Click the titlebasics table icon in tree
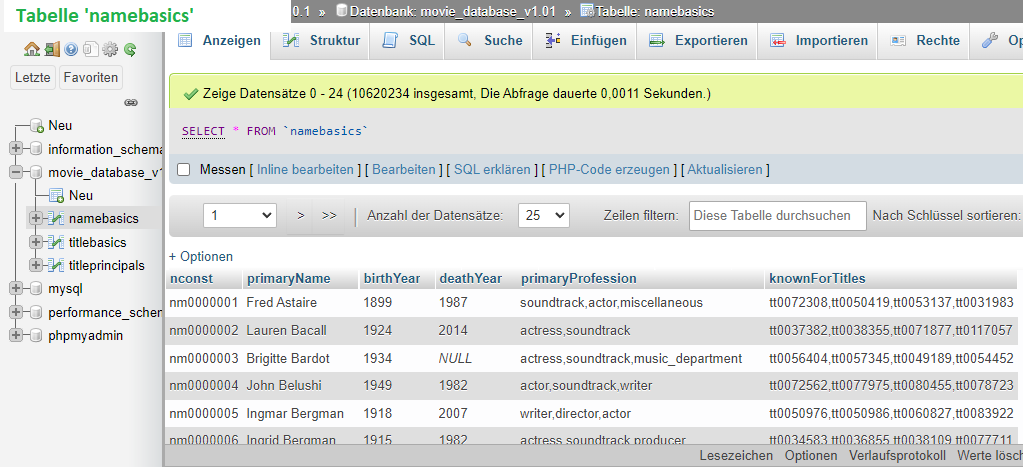This screenshot has width=1023, height=467. point(57,243)
